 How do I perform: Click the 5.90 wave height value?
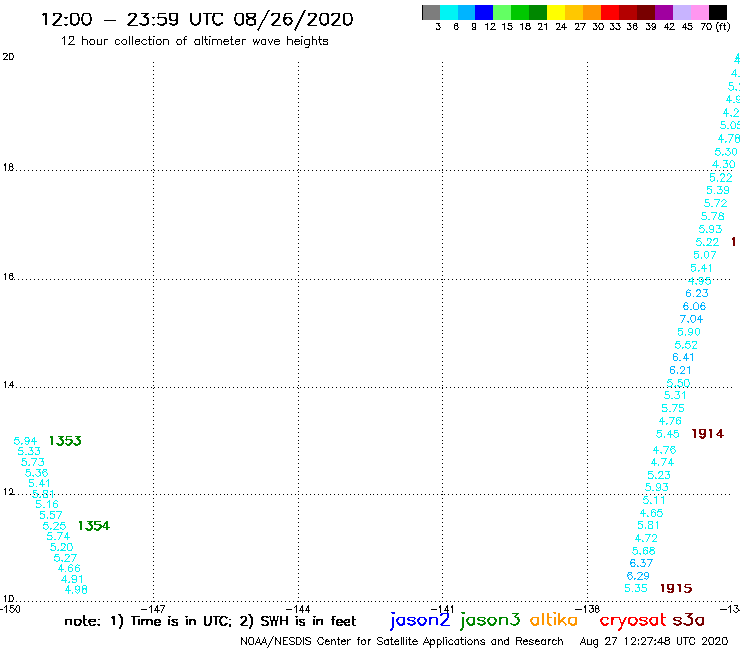click(x=689, y=332)
